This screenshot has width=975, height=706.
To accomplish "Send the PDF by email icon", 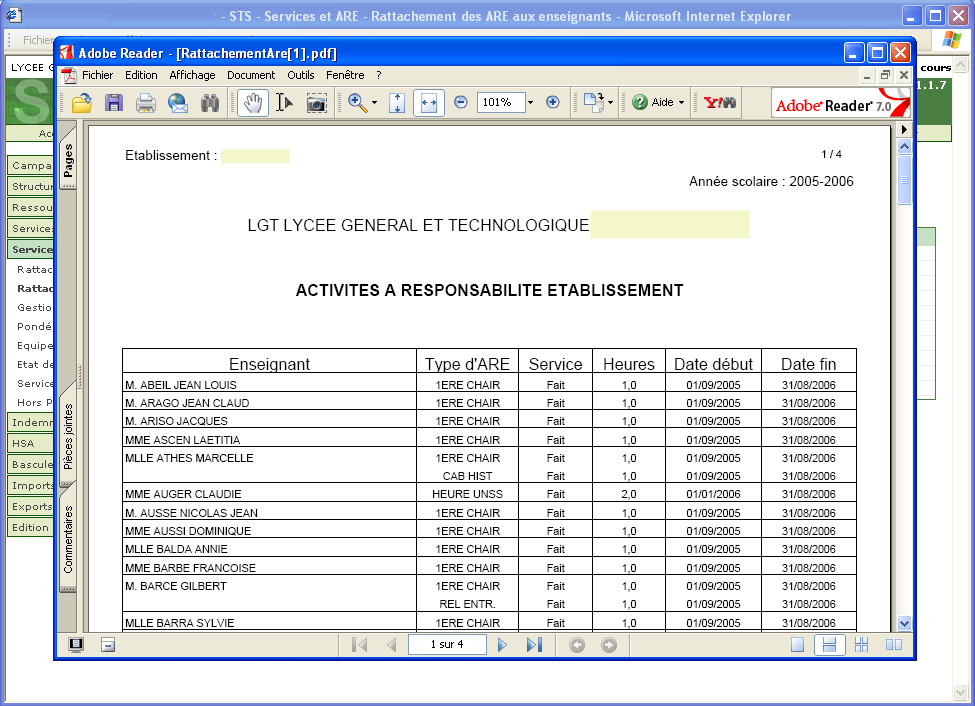I will click(x=178, y=103).
